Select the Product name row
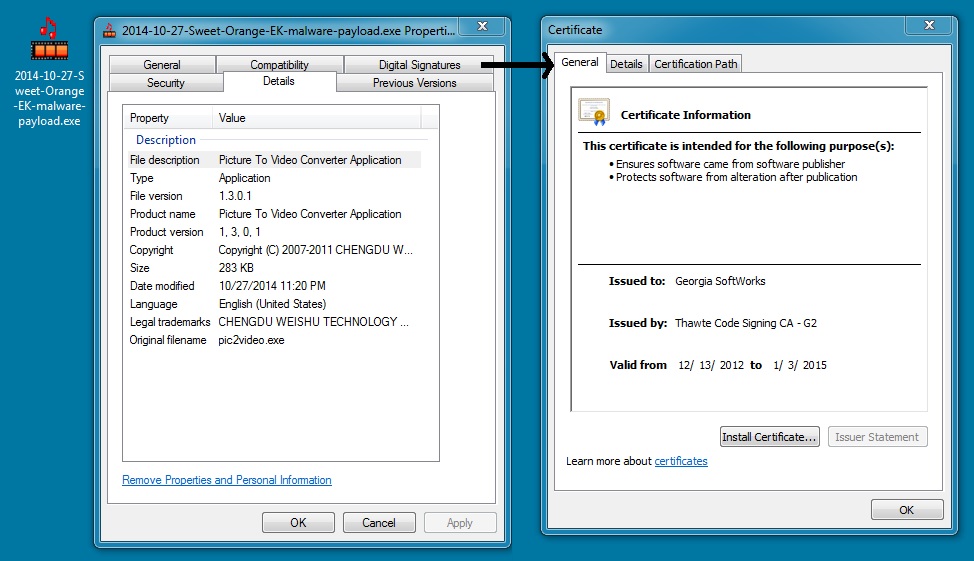This screenshot has height=561, width=974. coord(274,214)
